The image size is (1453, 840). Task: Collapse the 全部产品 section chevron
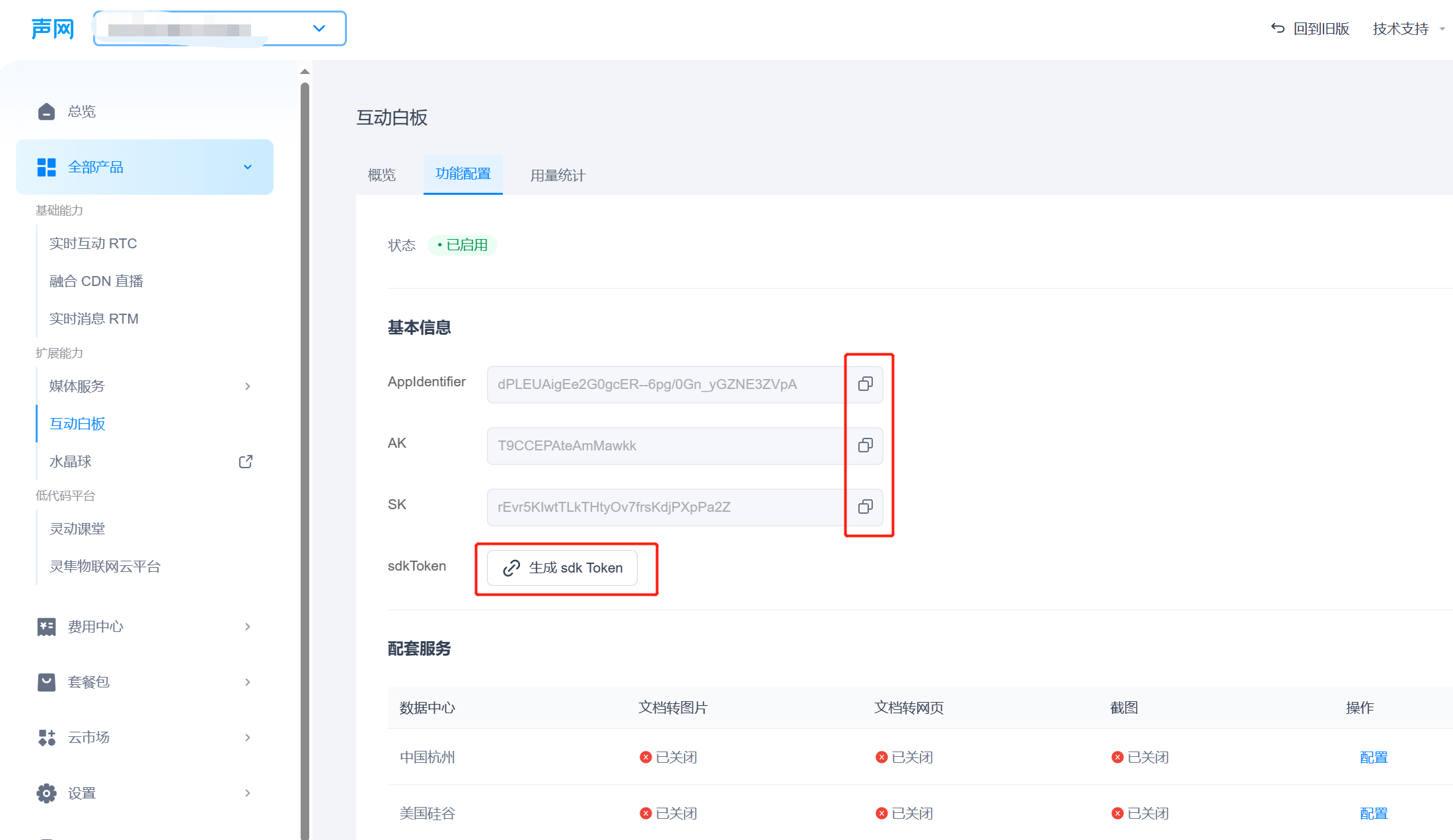(248, 167)
